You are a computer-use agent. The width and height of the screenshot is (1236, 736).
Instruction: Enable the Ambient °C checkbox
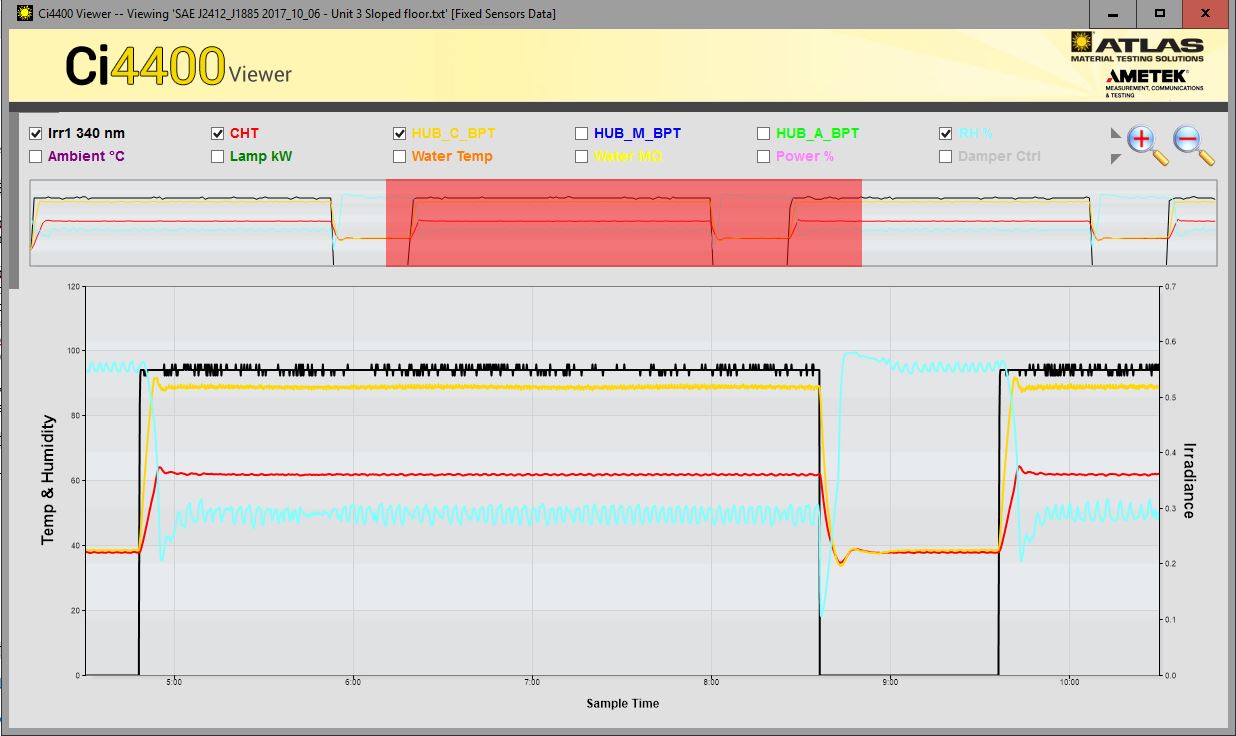pyautogui.click(x=36, y=156)
